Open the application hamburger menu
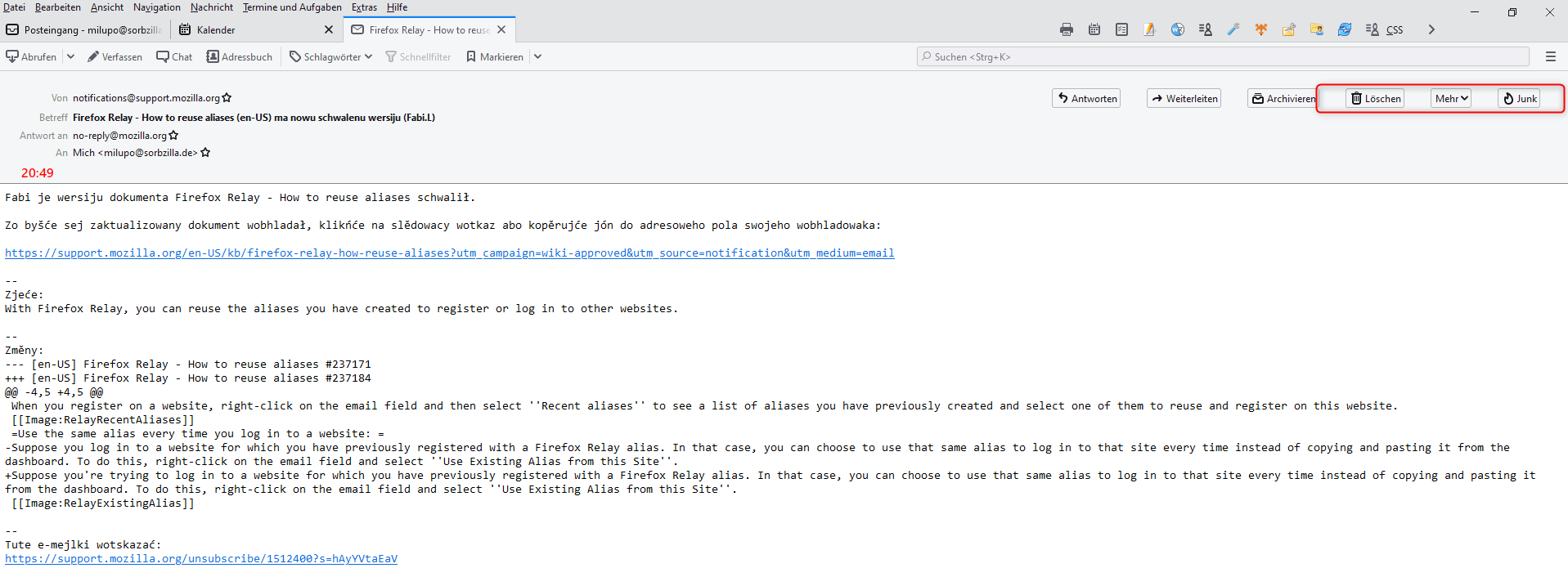The height and width of the screenshot is (577, 1568). (1551, 56)
